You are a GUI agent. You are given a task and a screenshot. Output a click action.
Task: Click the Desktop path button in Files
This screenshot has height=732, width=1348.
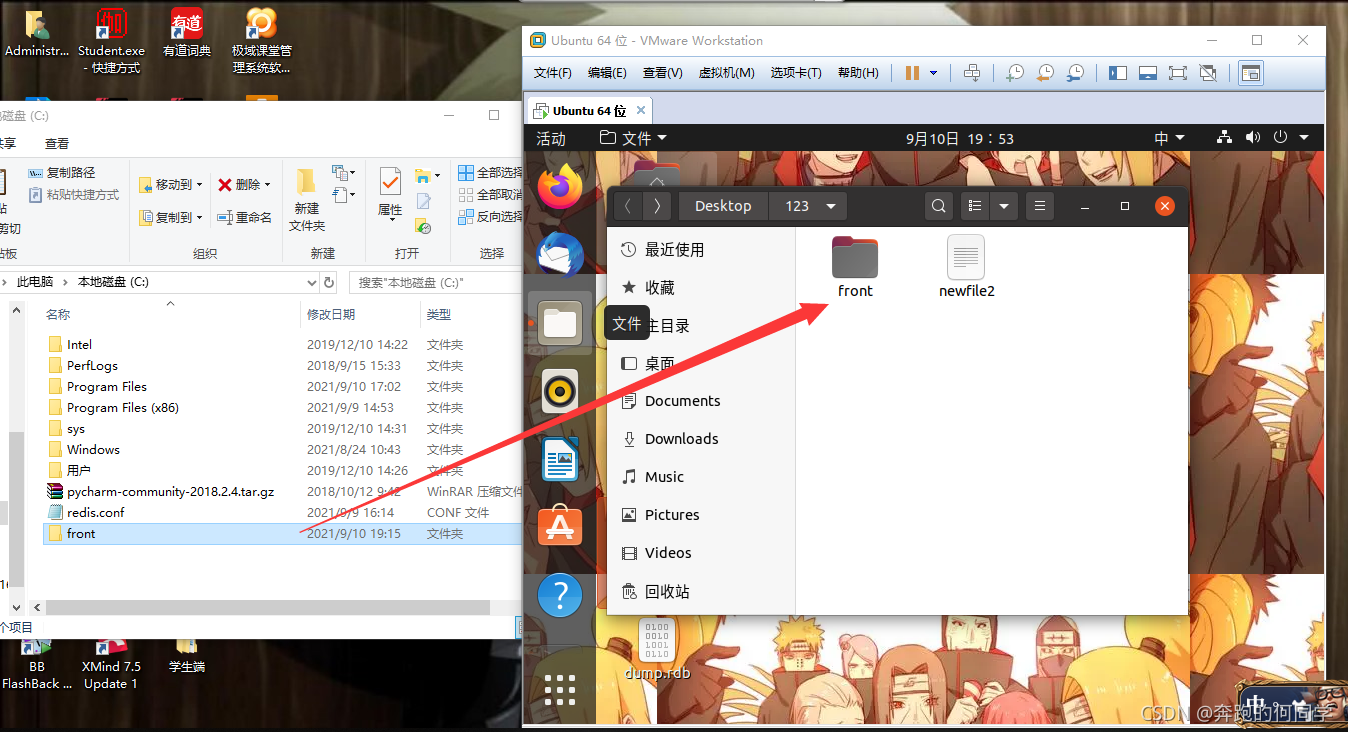pyautogui.click(x=723, y=206)
